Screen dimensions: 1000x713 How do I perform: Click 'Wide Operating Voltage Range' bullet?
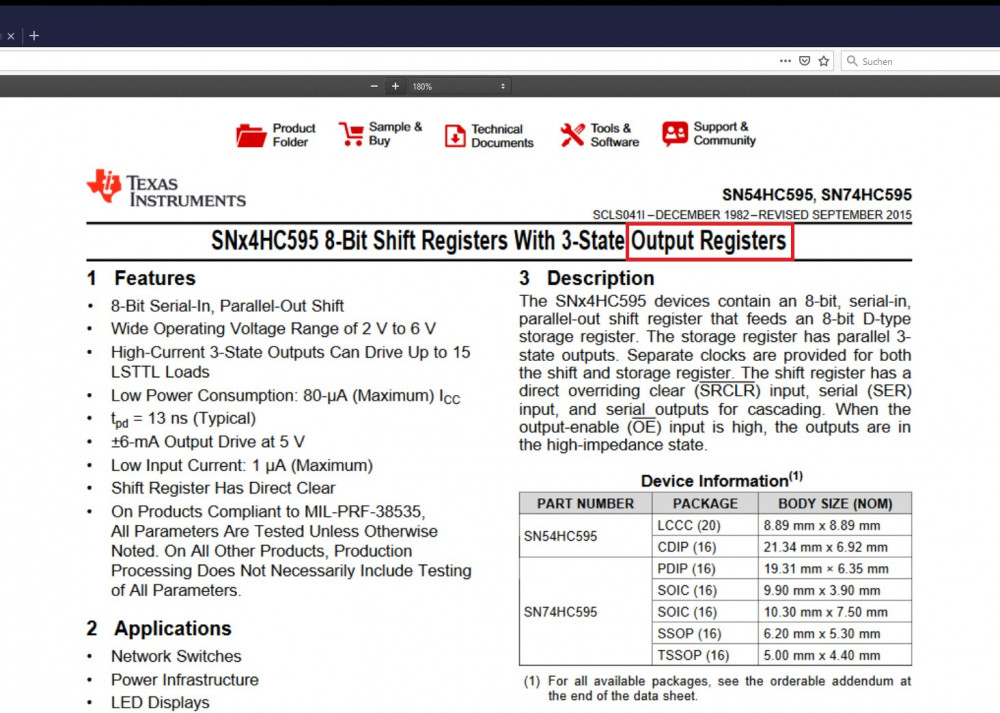pos(273,329)
